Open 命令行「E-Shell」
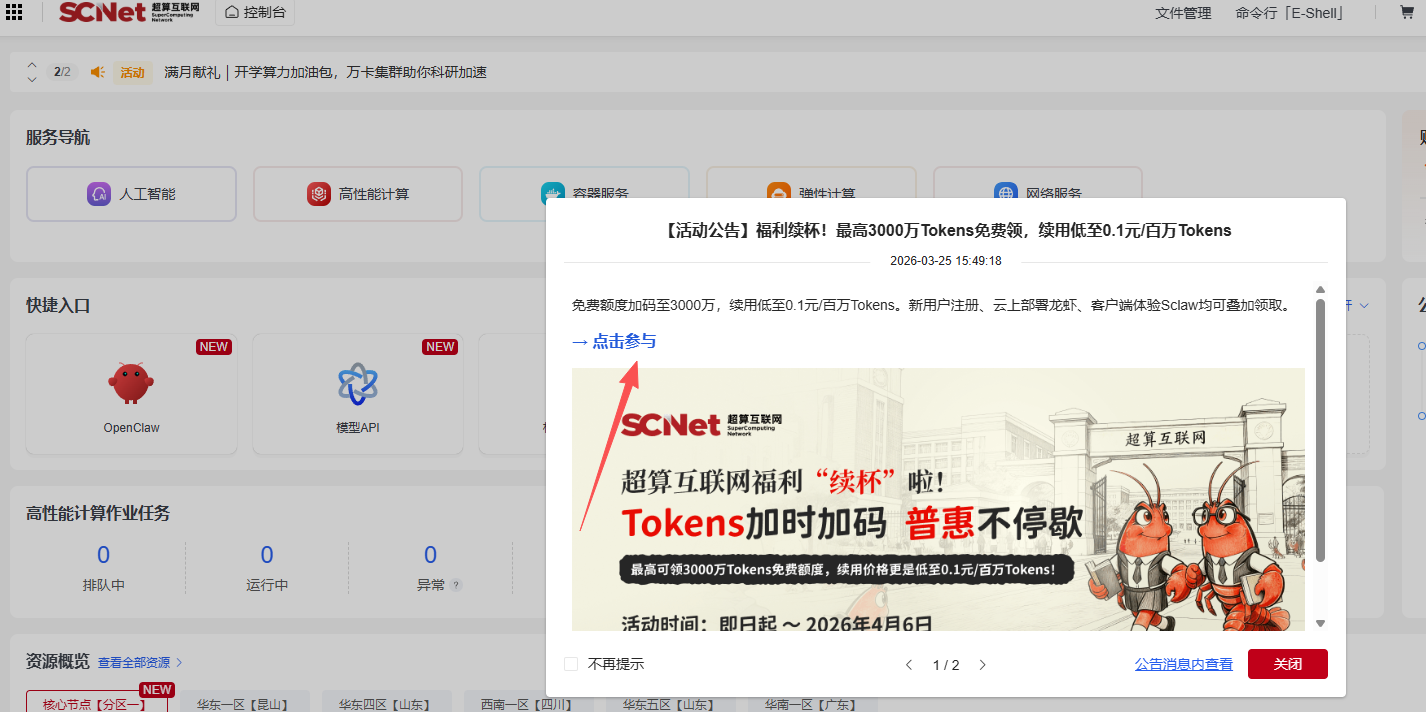This screenshot has width=1426, height=712. (x=1290, y=13)
